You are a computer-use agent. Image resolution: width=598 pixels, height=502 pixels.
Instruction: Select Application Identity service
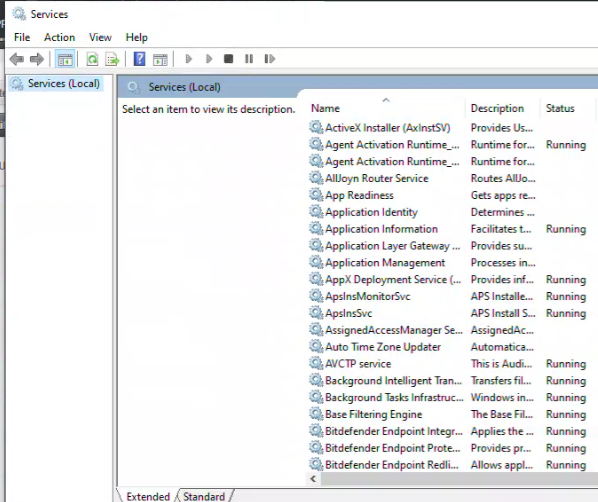tap(371, 212)
